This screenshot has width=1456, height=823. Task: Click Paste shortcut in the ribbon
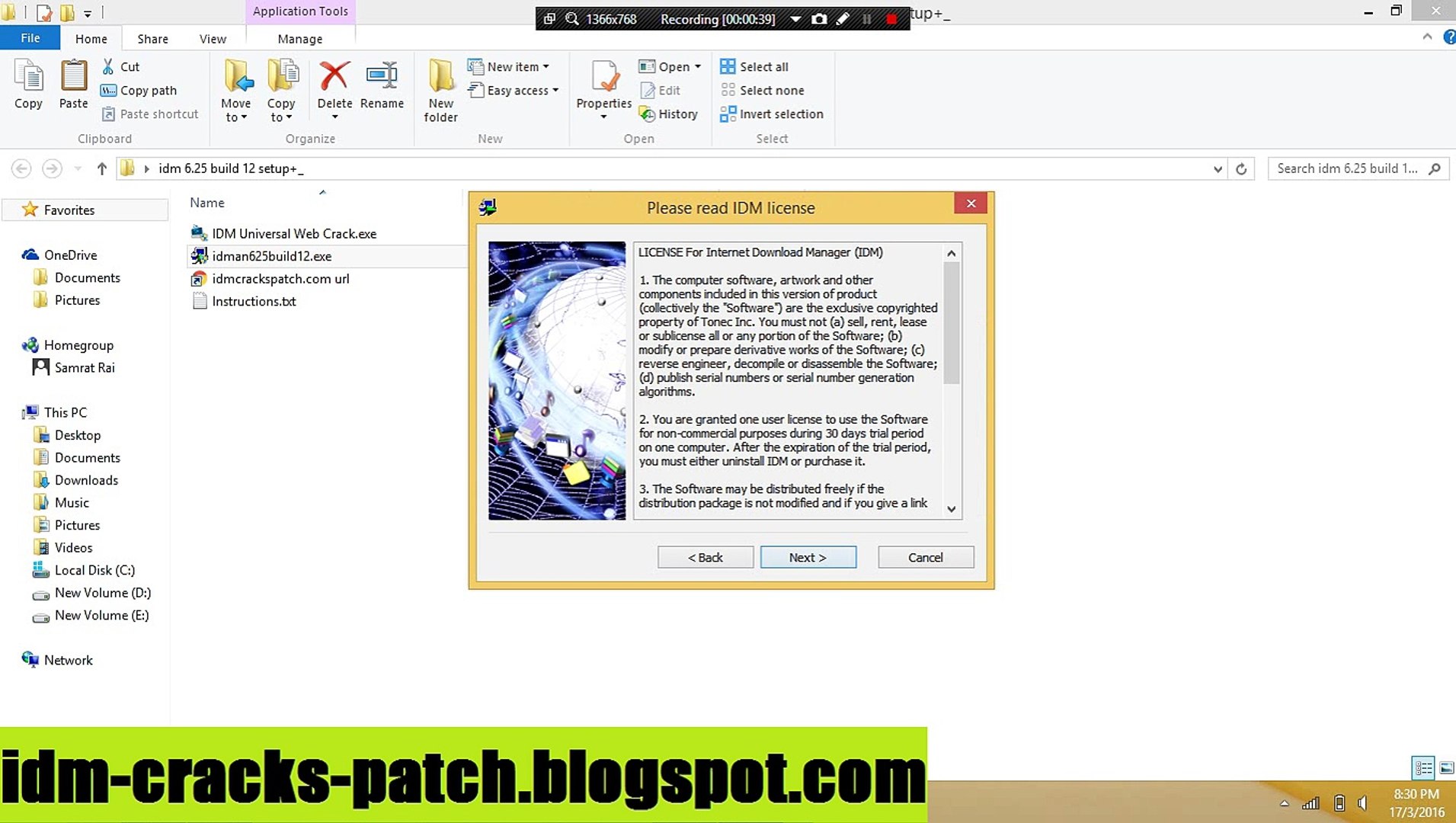coord(150,114)
